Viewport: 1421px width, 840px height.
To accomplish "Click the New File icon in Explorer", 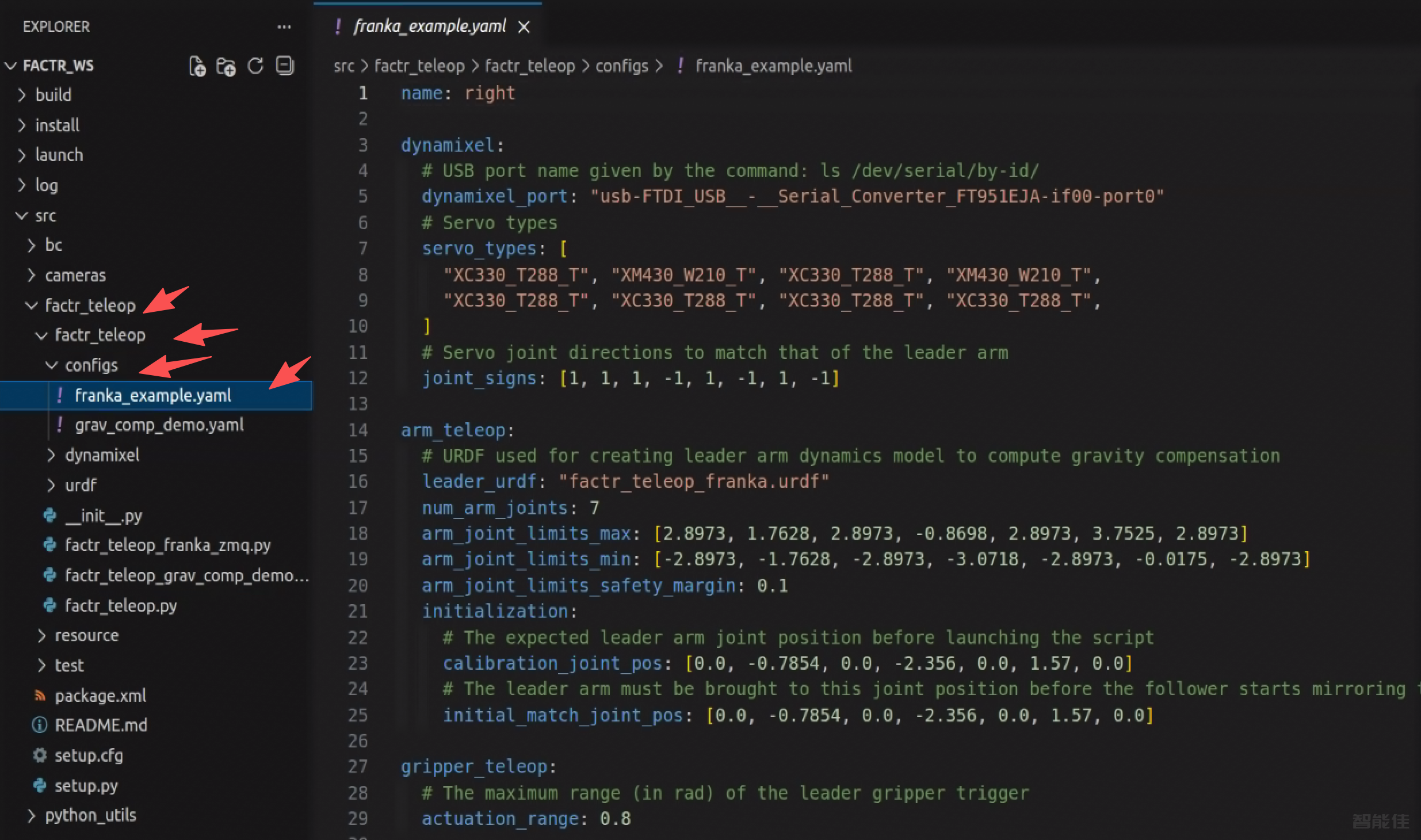I will tap(197, 66).
